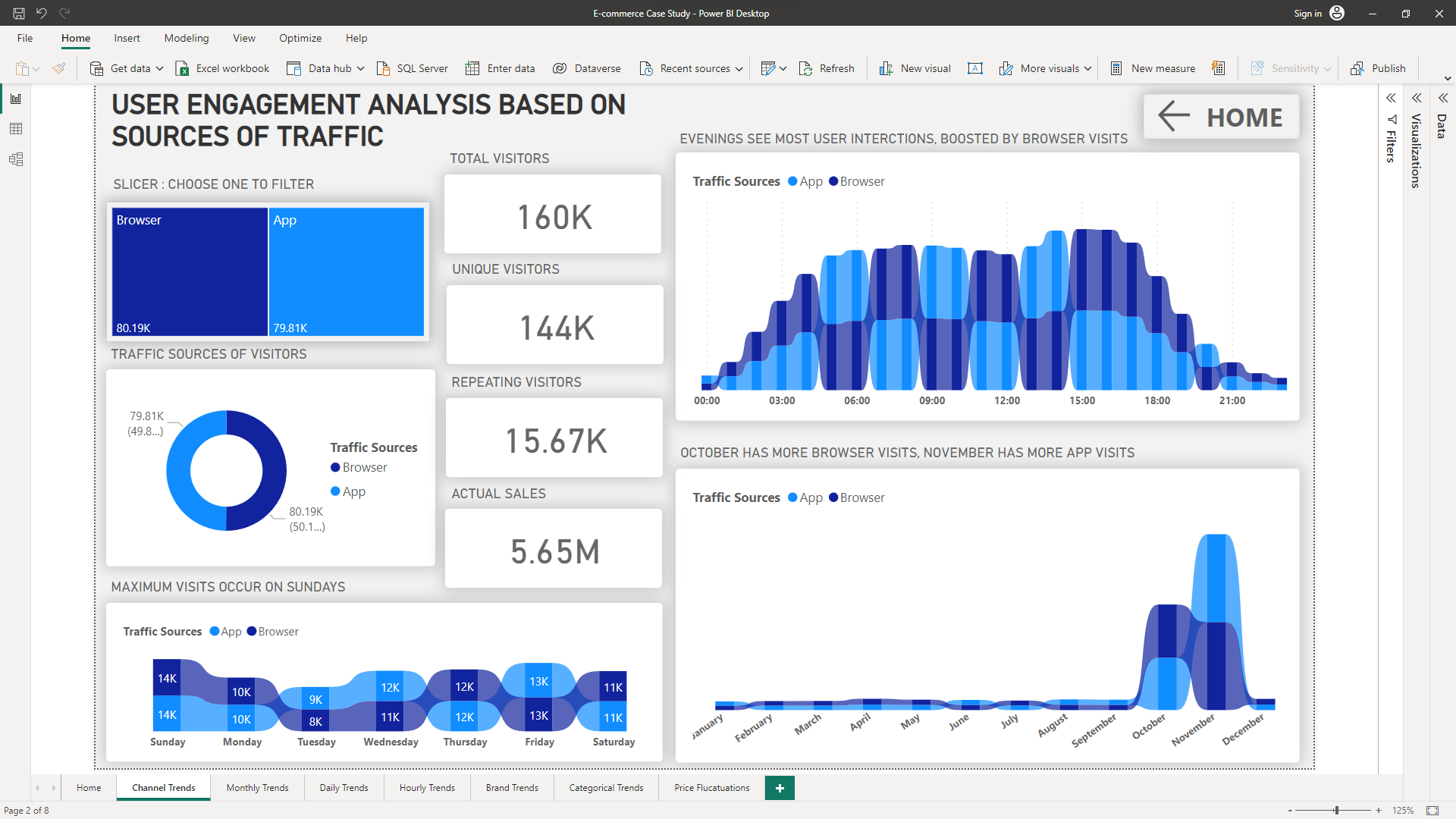
Task: Open the Help ribbon tab
Action: pos(356,38)
